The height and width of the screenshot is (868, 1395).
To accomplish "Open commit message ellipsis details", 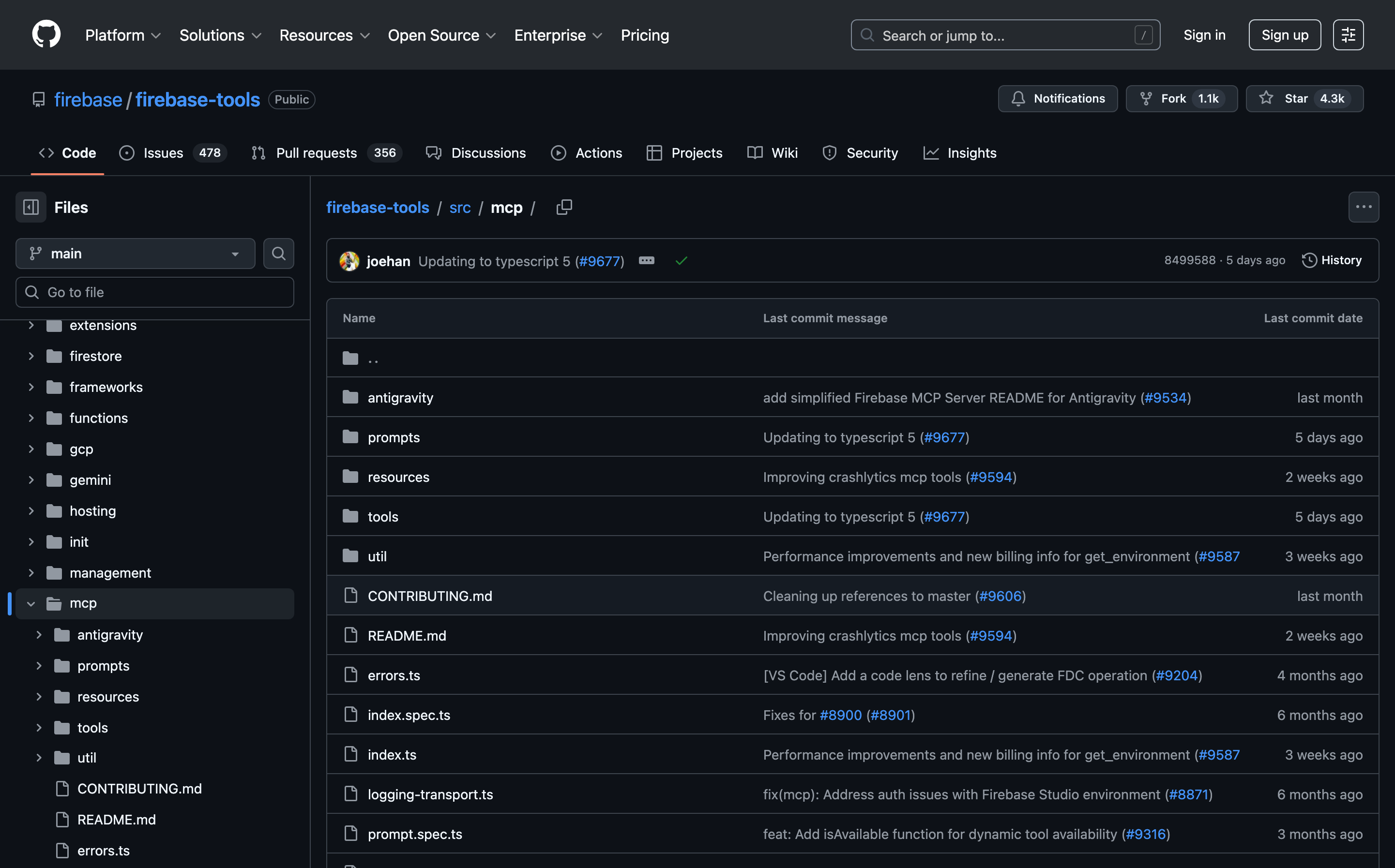I will tap(646, 261).
